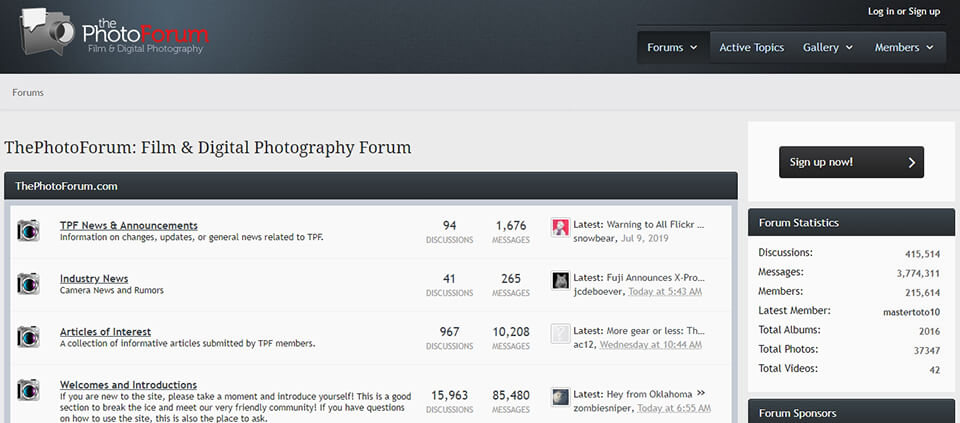Open ac12's avatar thumbnail
This screenshot has width=960, height=423.
560,334
